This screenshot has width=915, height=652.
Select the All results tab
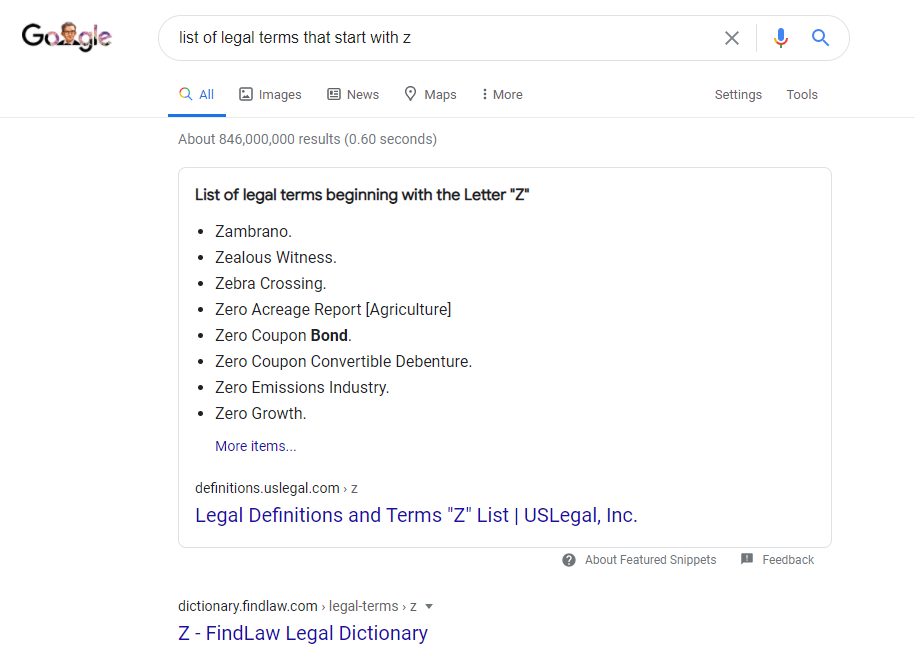[x=197, y=95]
